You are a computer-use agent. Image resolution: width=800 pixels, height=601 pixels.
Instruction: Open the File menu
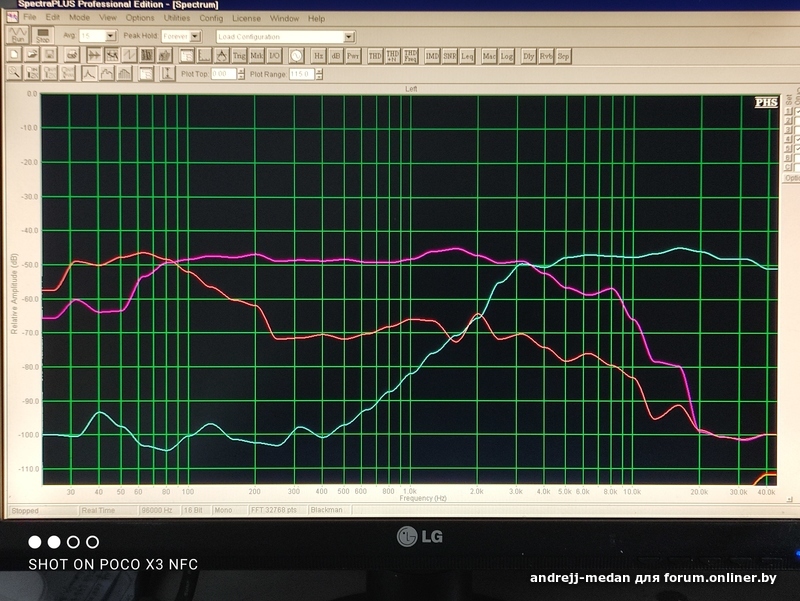[x=30, y=17]
